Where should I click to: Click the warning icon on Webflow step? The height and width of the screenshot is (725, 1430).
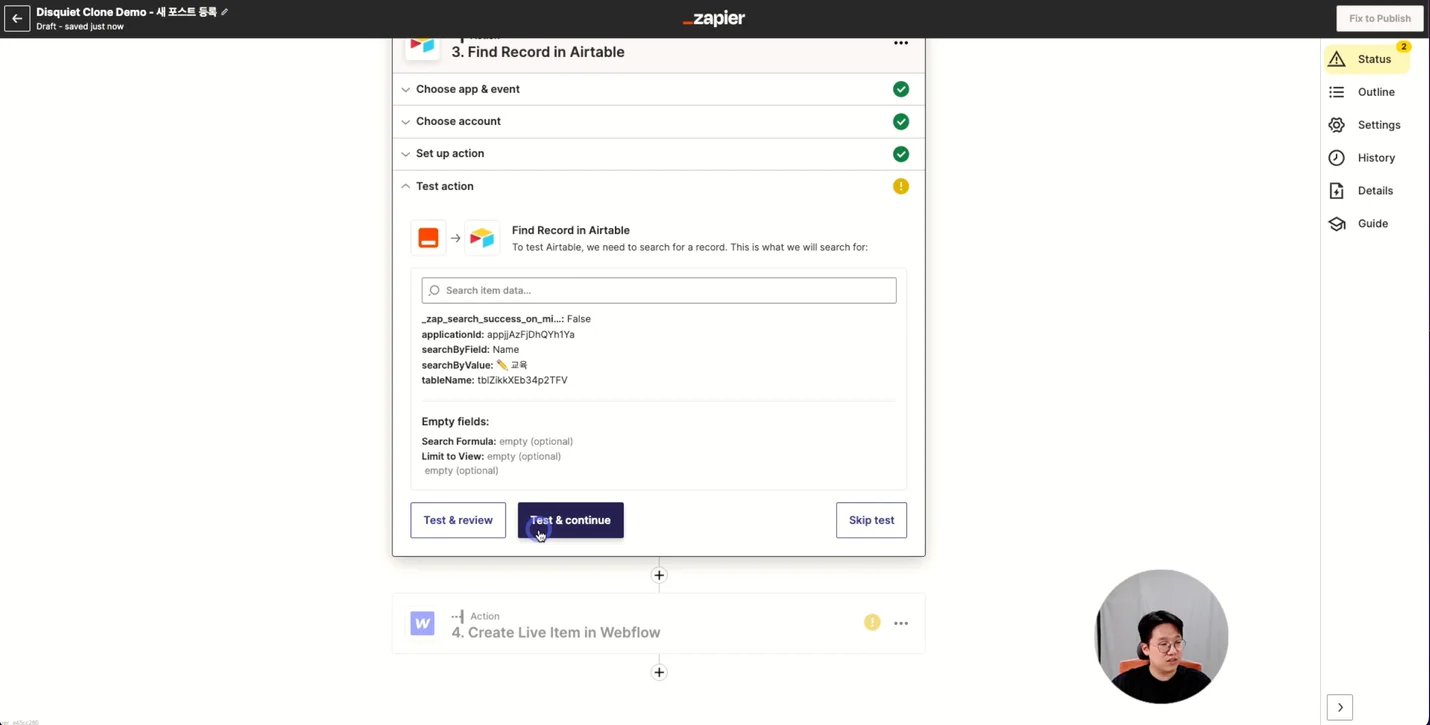[872, 622]
